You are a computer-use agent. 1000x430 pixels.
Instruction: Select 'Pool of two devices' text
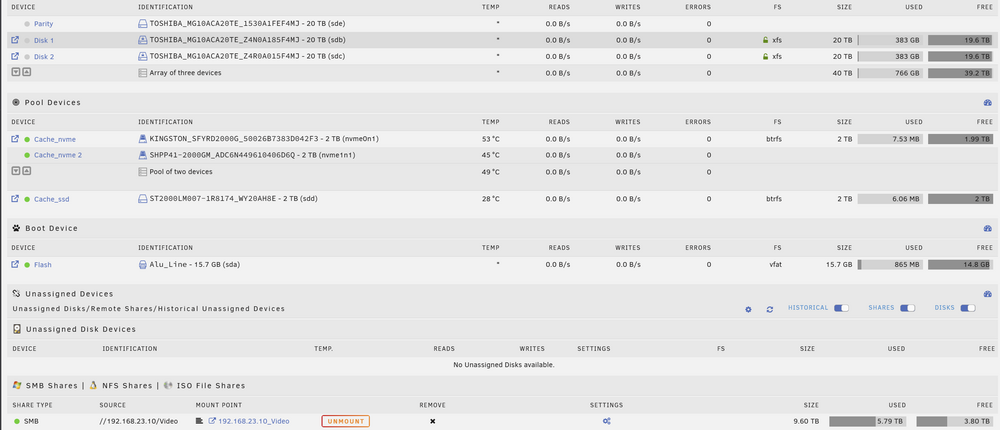pos(181,172)
